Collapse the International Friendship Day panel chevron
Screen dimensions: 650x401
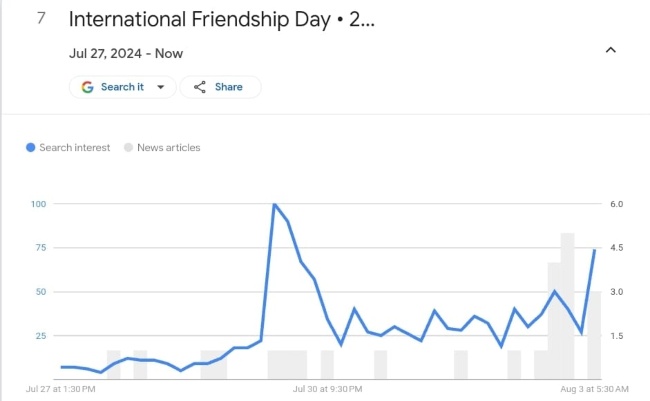611,50
